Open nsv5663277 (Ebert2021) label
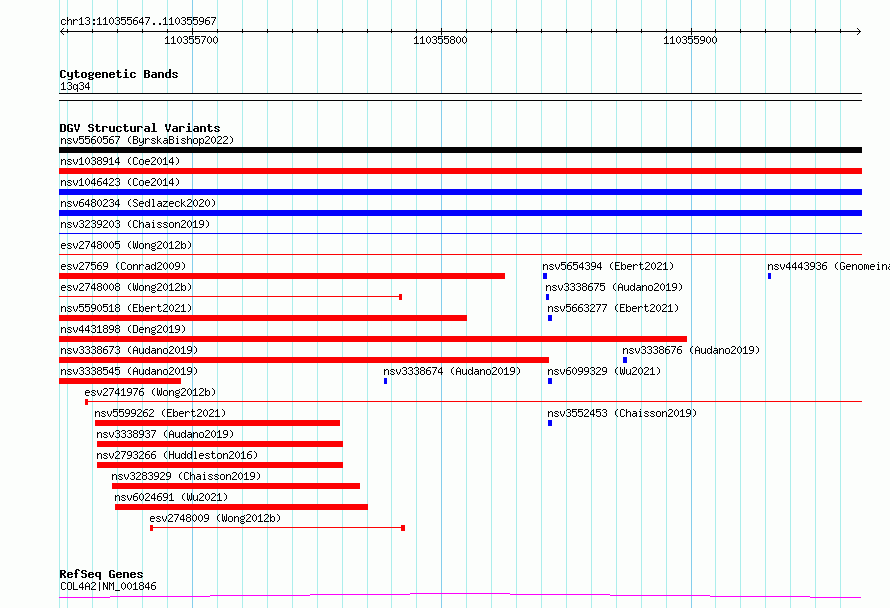Image resolution: width=890 pixels, height=608 pixels. coord(613,308)
